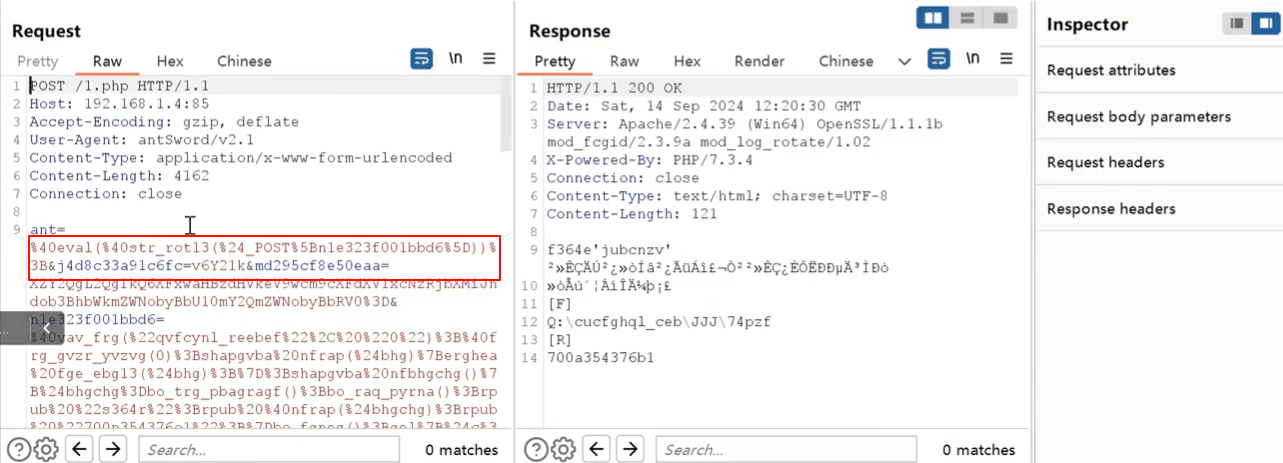Click the '[R]' line in Response

(x=559, y=339)
